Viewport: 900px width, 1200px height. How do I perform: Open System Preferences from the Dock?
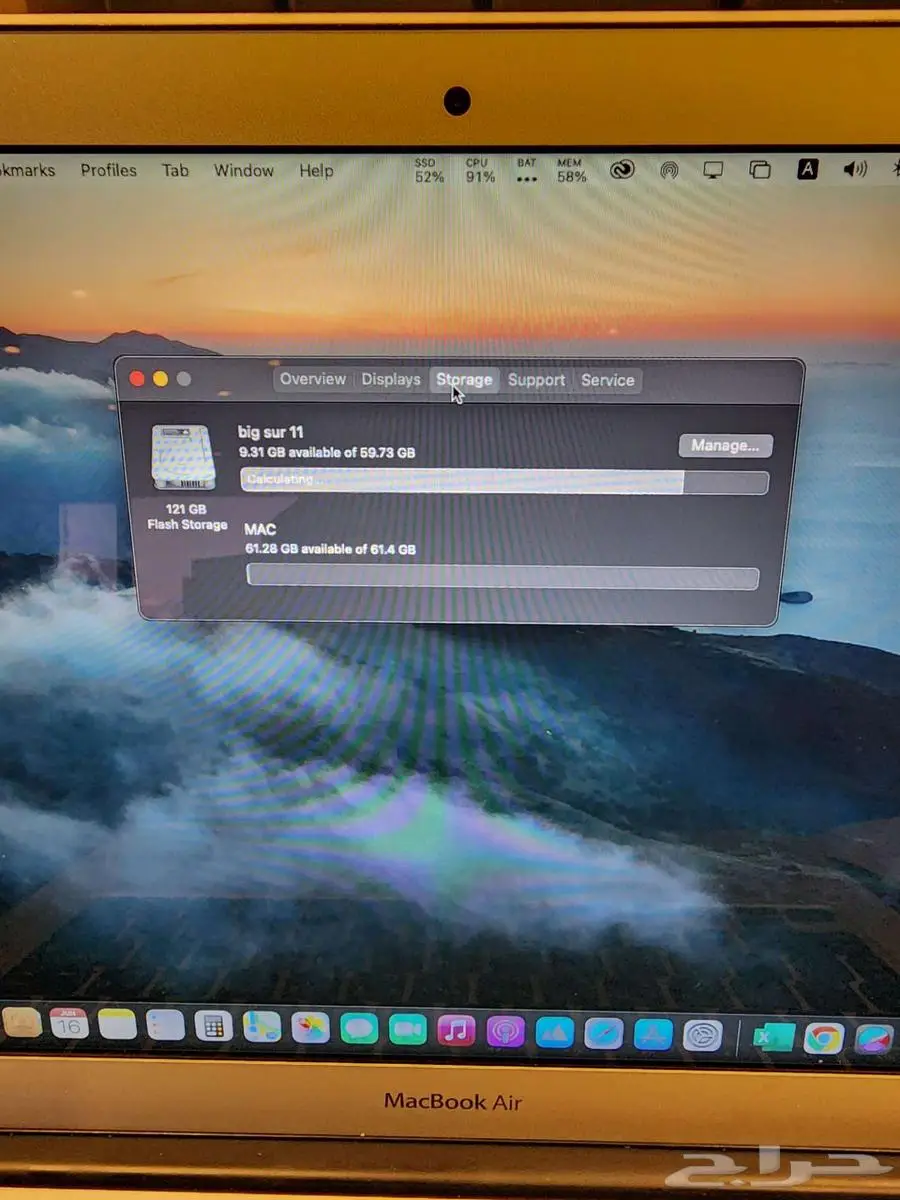click(x=702, y=1035)
